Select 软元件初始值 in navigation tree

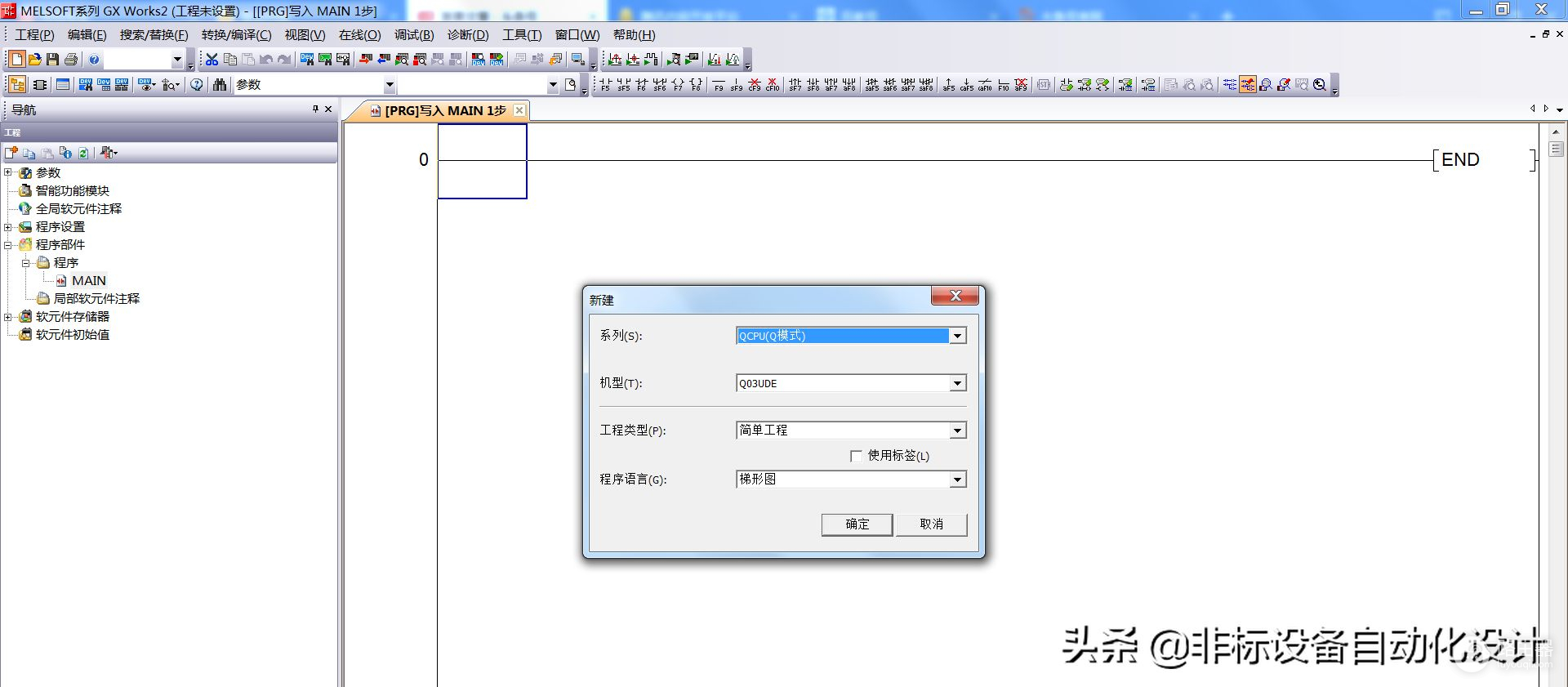point(73,334)
